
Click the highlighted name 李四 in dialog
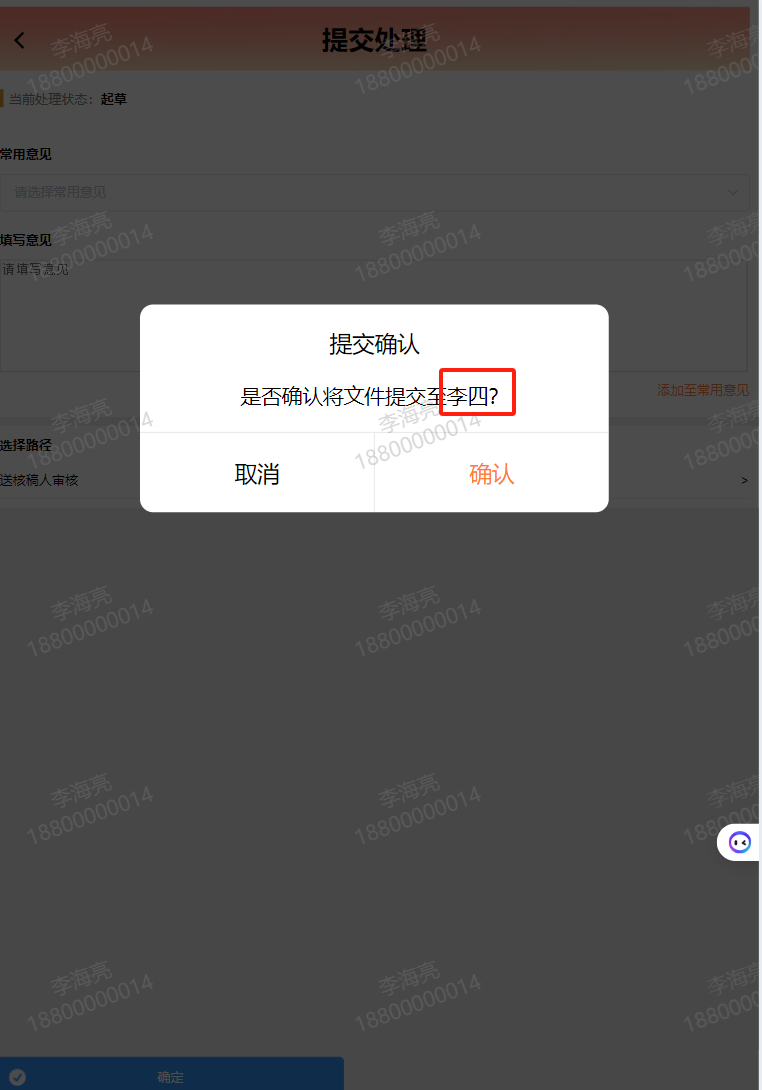tap(467, 396)
